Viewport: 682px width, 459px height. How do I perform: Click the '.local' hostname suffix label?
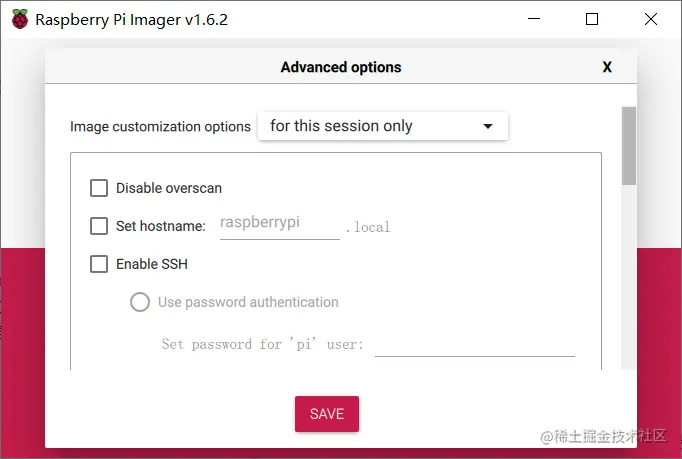tap(367, 227)
